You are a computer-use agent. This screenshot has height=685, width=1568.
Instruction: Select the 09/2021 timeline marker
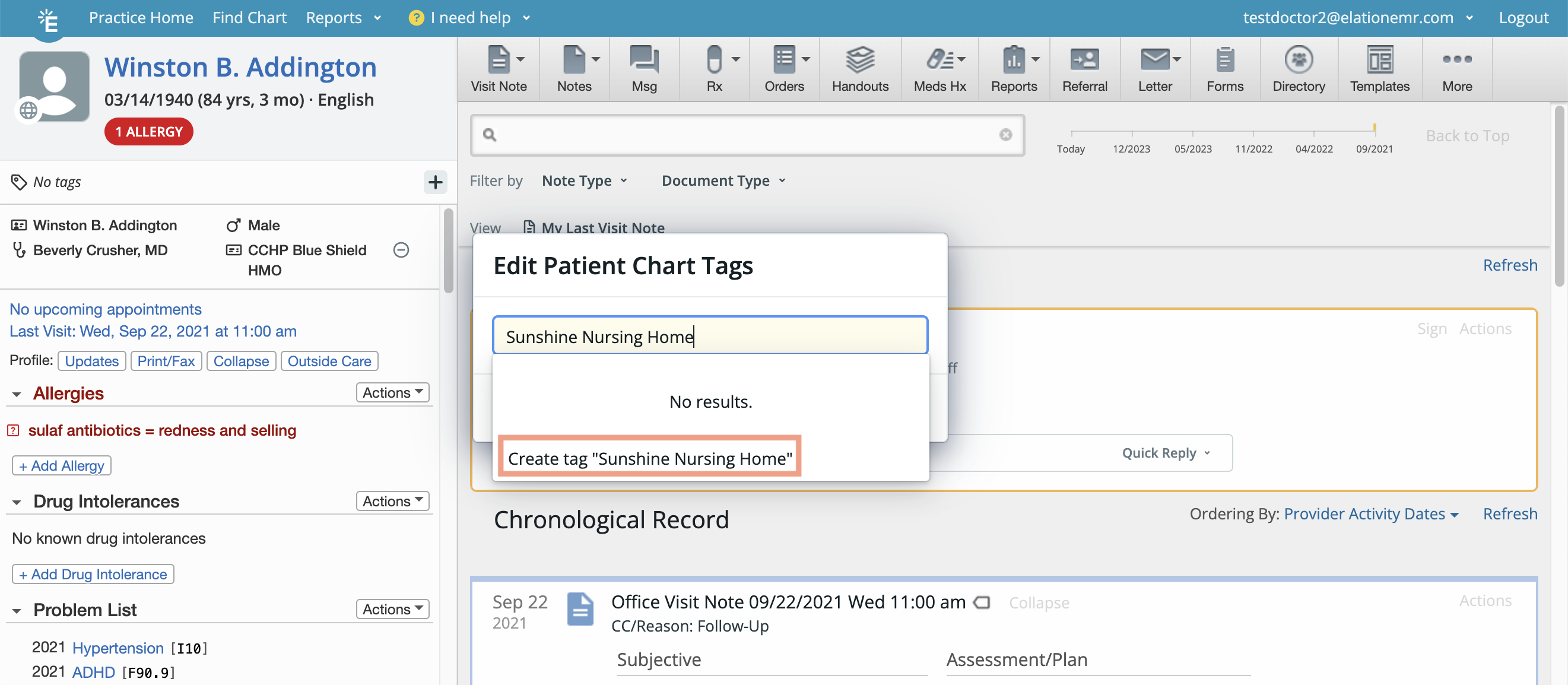pyautogui.click(x=1375, y=148)
